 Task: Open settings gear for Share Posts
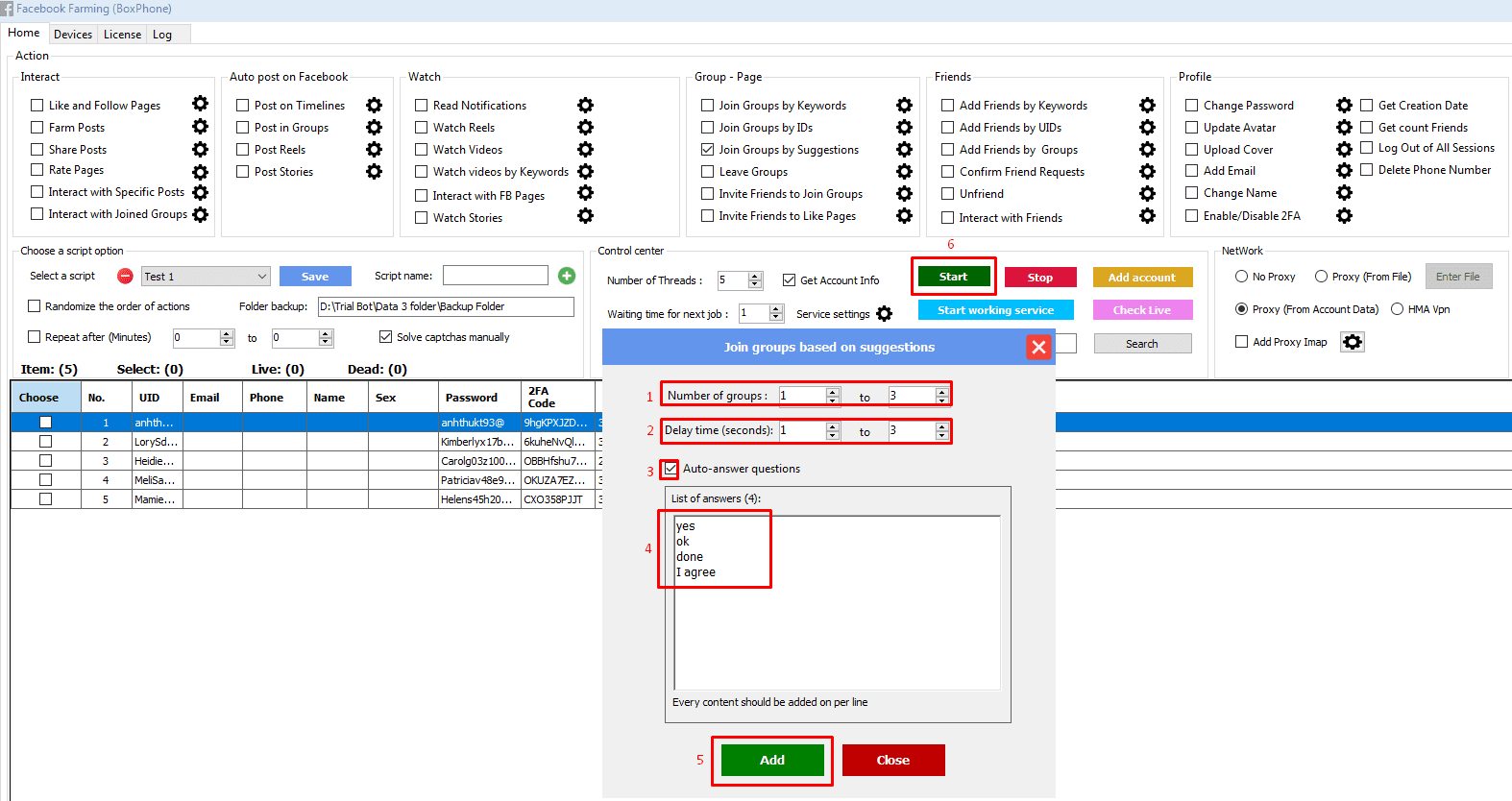click(x=200, y=149)
